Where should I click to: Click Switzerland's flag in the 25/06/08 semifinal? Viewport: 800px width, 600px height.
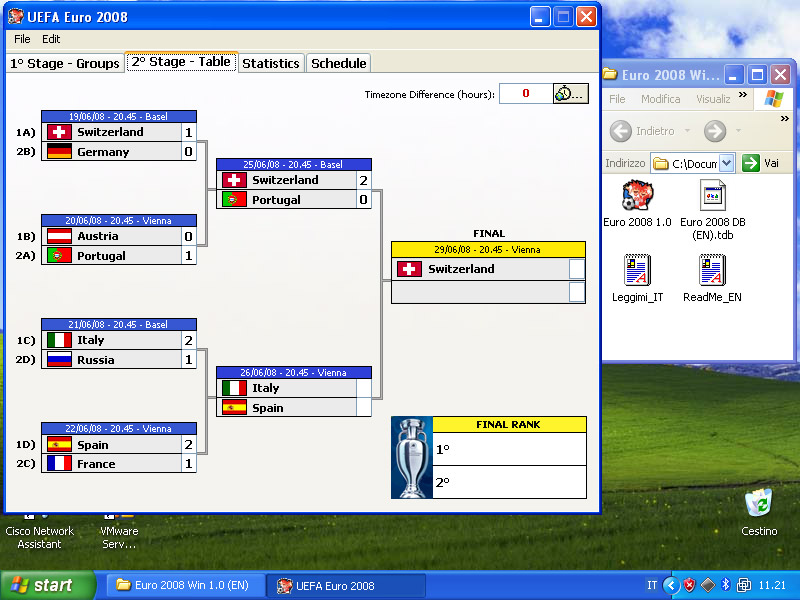tap(234, 180)
